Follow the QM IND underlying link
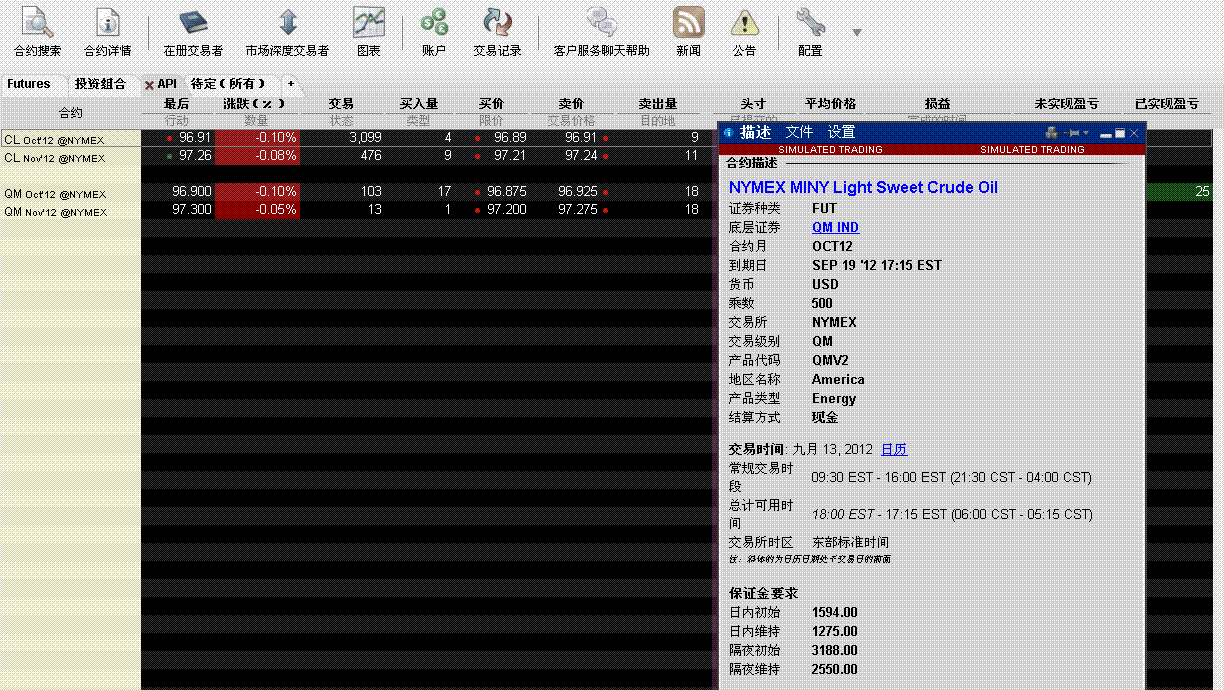 click(x=835, y=227)
